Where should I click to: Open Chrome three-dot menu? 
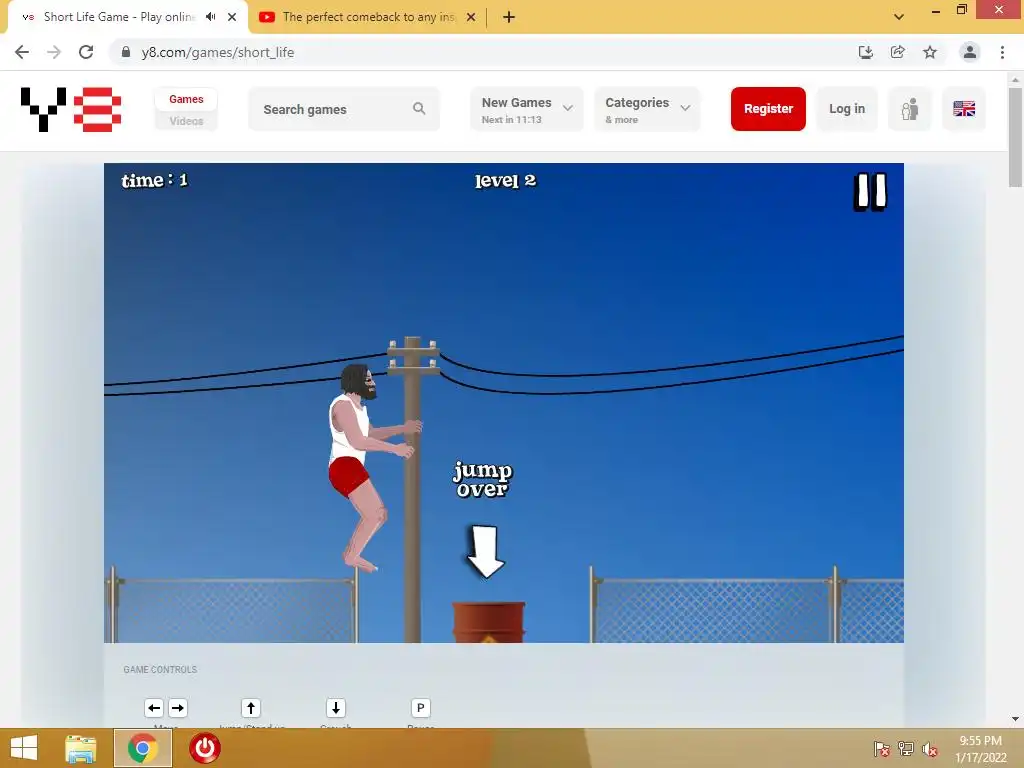pos(1002,52)
